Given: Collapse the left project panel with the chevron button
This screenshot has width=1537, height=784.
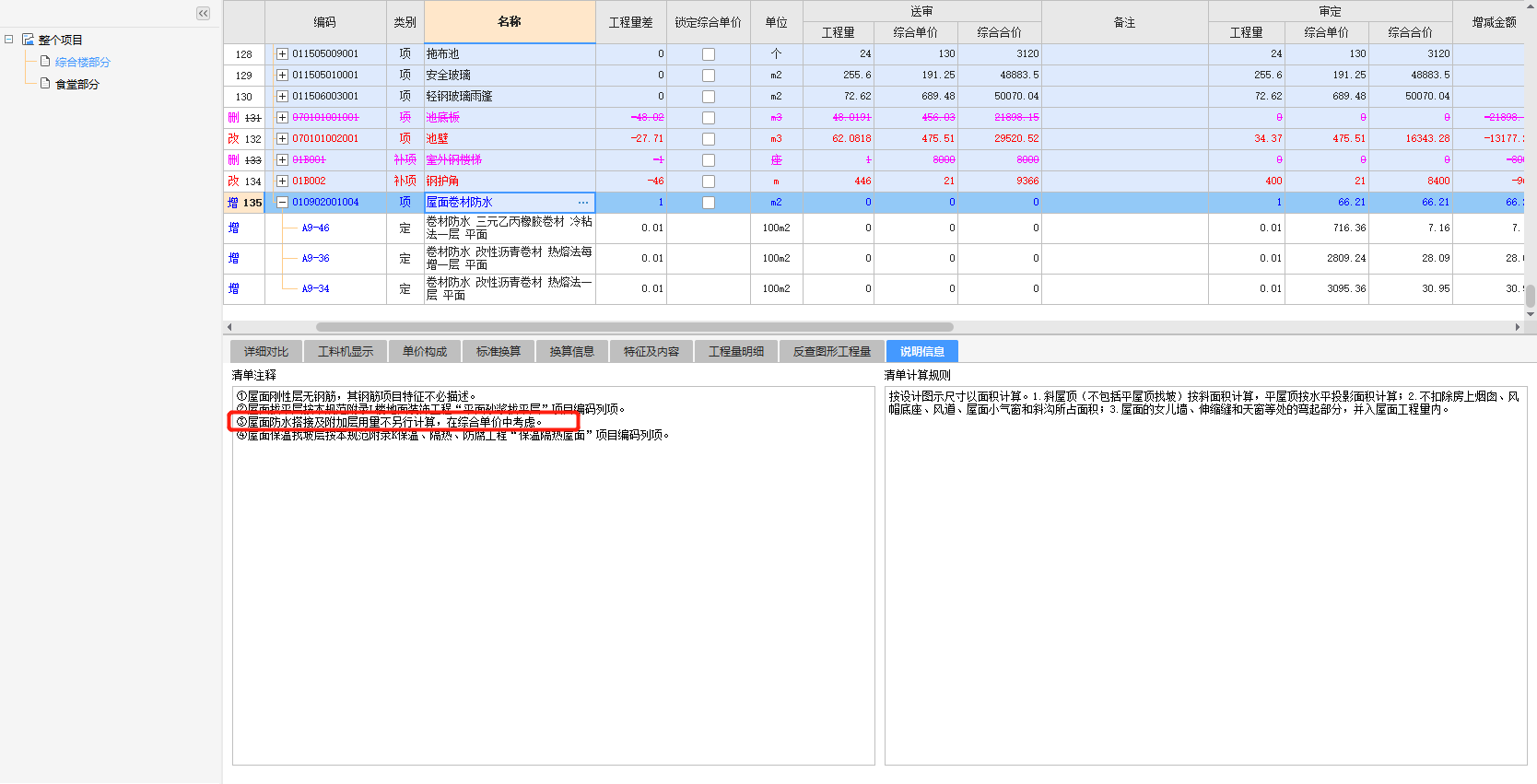Looking at the screenshot, I should (203, 13).
